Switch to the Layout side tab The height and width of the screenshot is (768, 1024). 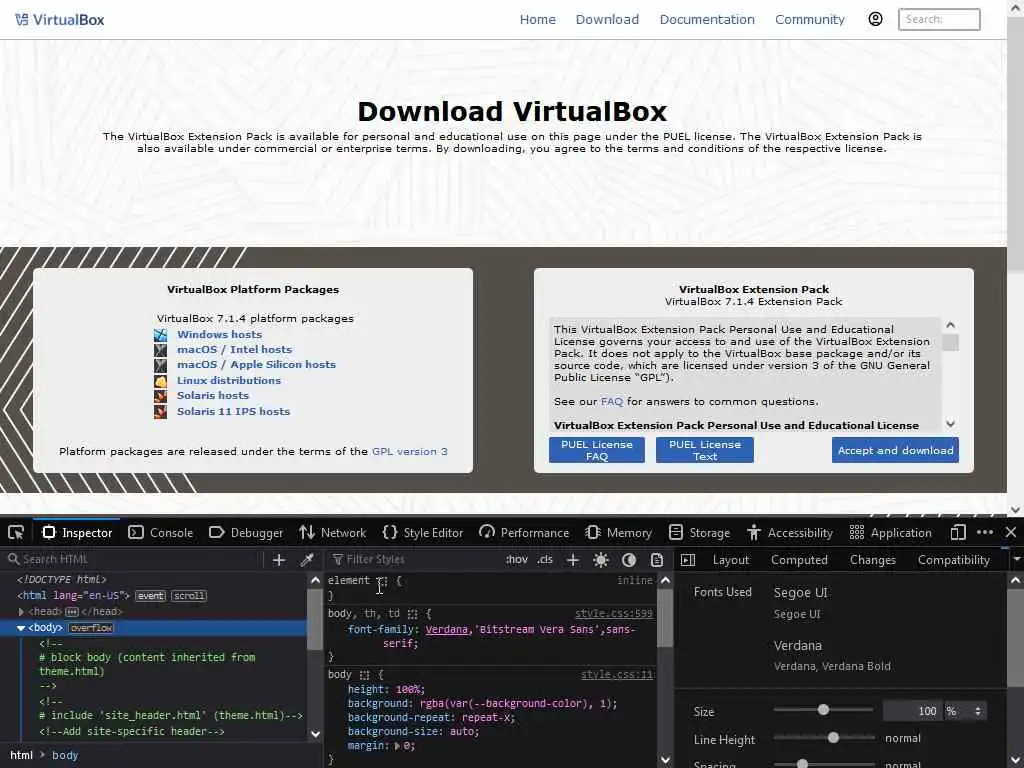731,560
